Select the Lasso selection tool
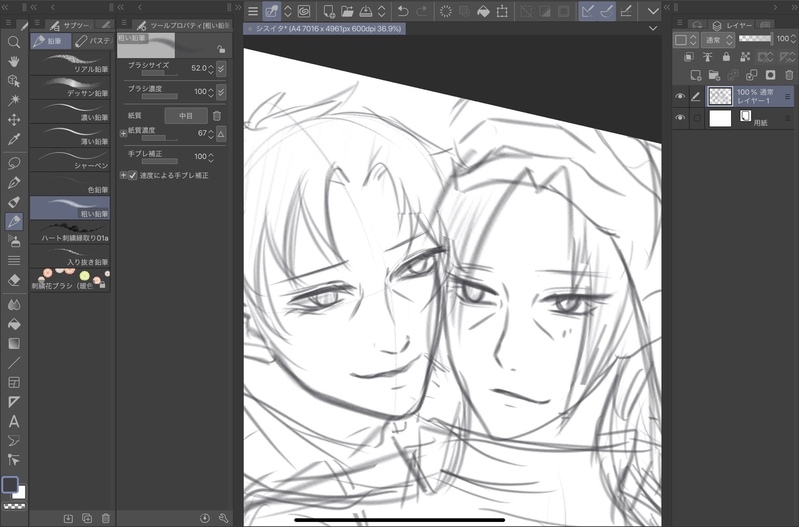This screenshot has height=527, width=799. coord(14,163)
